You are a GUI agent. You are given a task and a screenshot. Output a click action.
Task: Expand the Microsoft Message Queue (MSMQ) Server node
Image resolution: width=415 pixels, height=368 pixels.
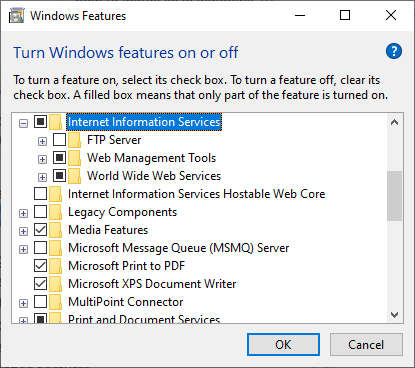point(23,249)
